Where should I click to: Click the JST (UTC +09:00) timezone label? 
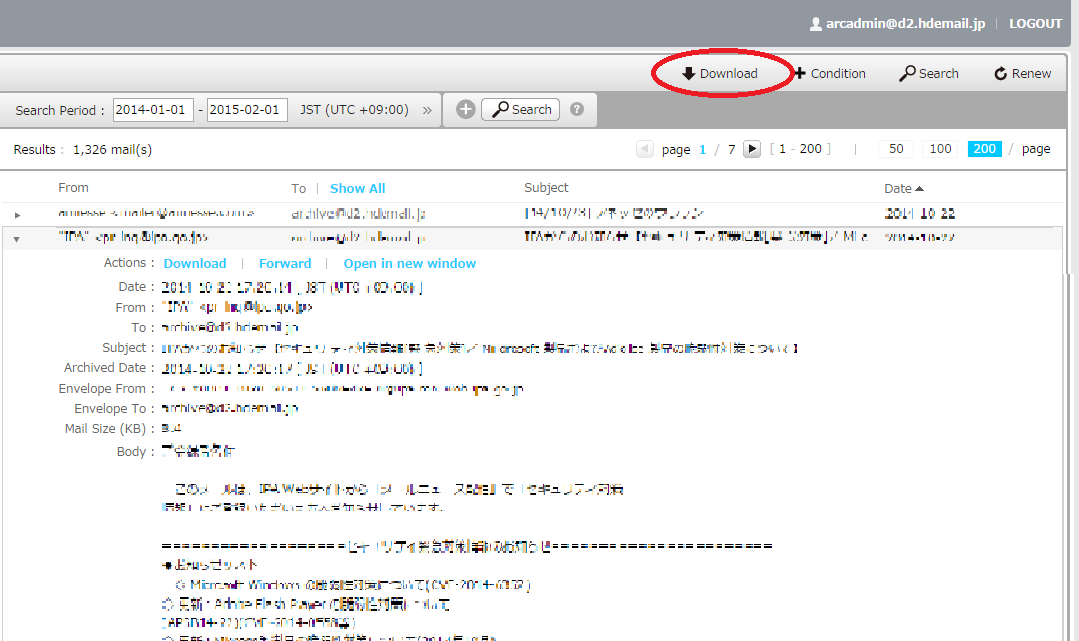tap(354, 109)
